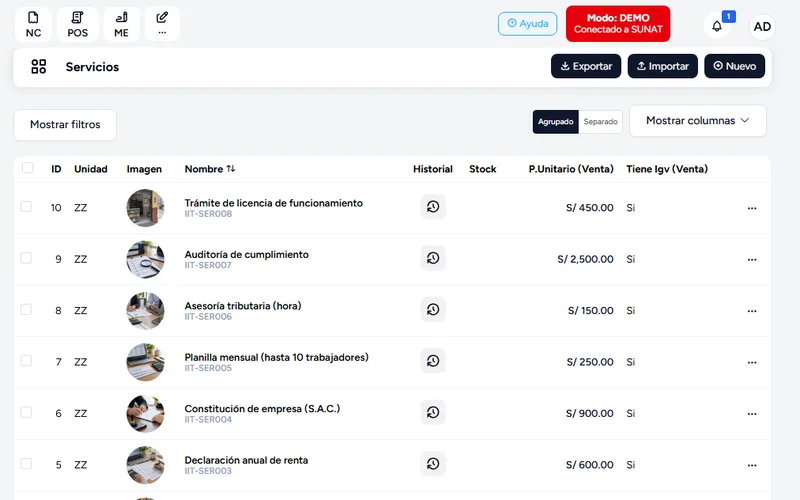Open row options for Constitución de empresa
This screenshot has height=500, width=800.
tap(752, 414)
